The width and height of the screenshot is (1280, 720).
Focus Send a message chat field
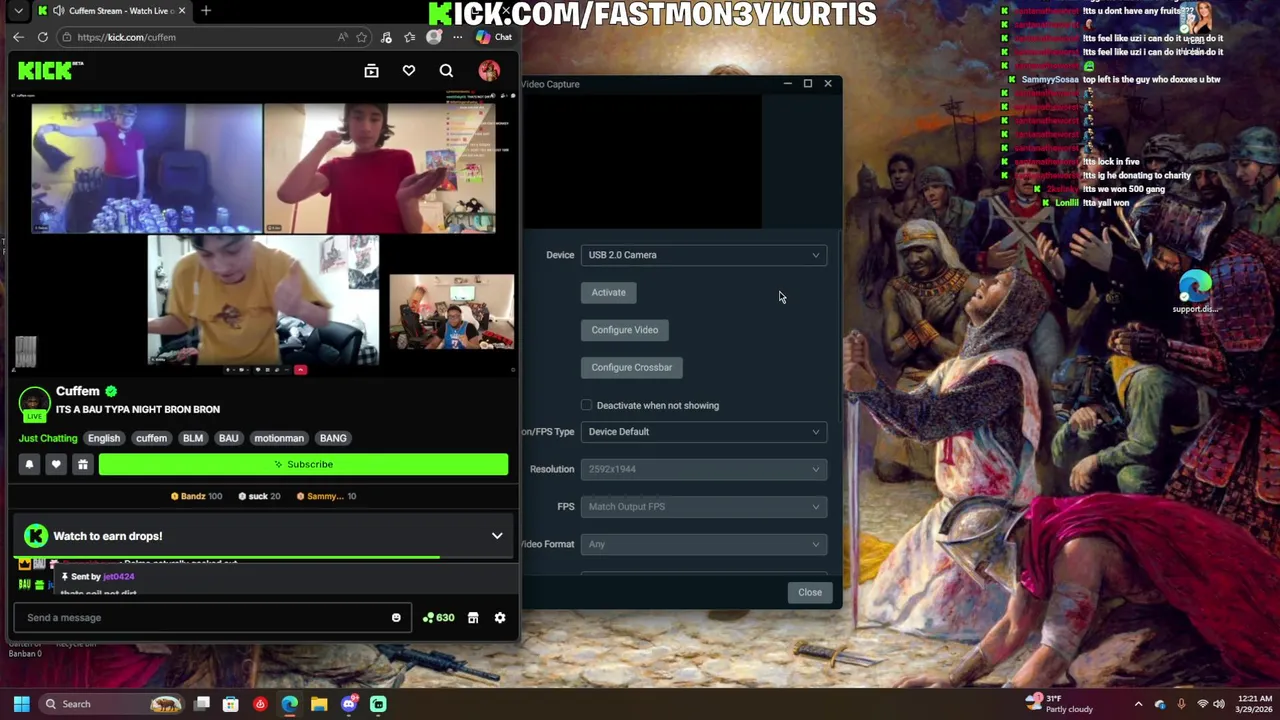click(212, 618)
